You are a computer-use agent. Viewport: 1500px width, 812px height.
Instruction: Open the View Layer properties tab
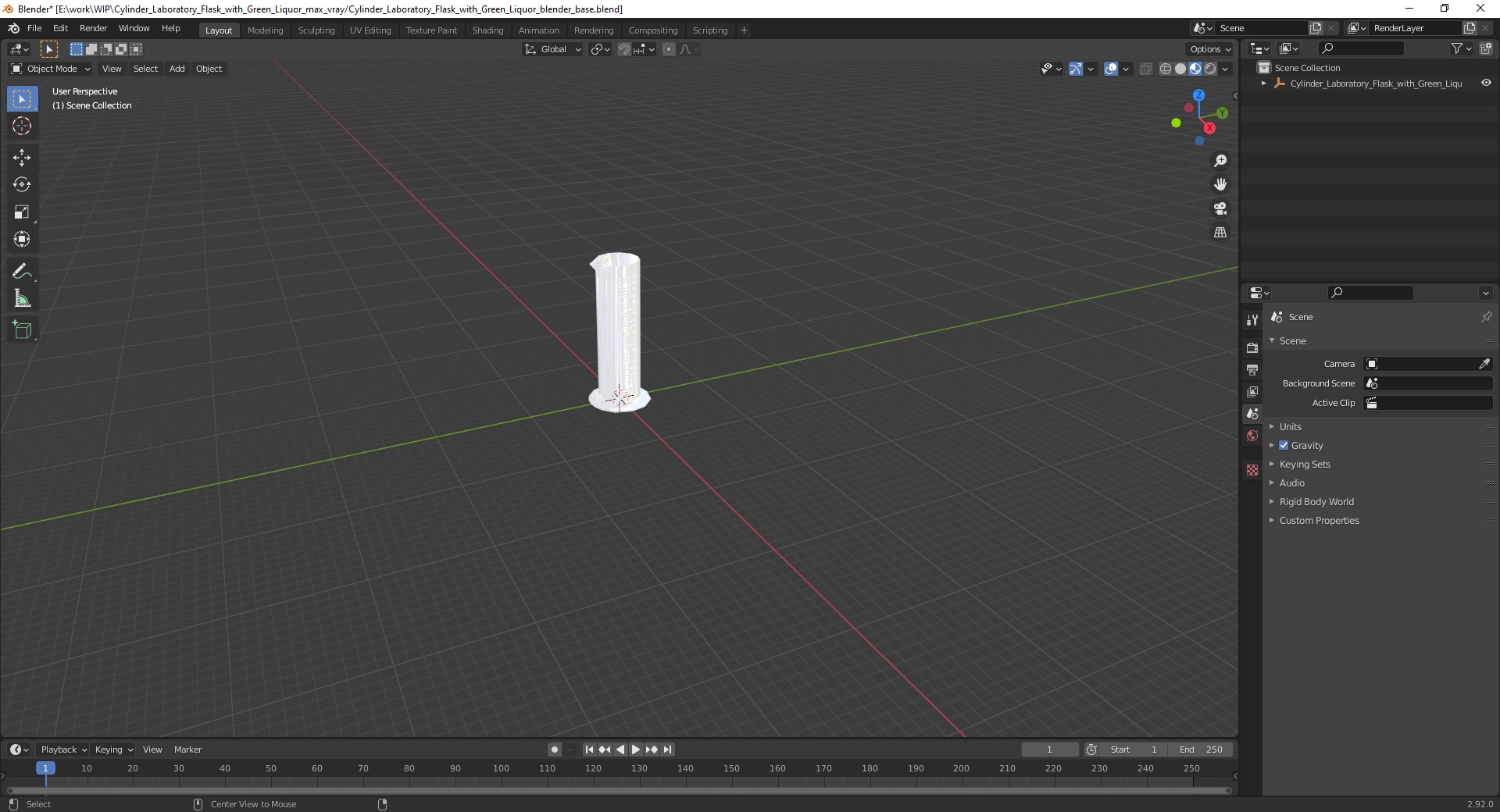click(1252, 391)
